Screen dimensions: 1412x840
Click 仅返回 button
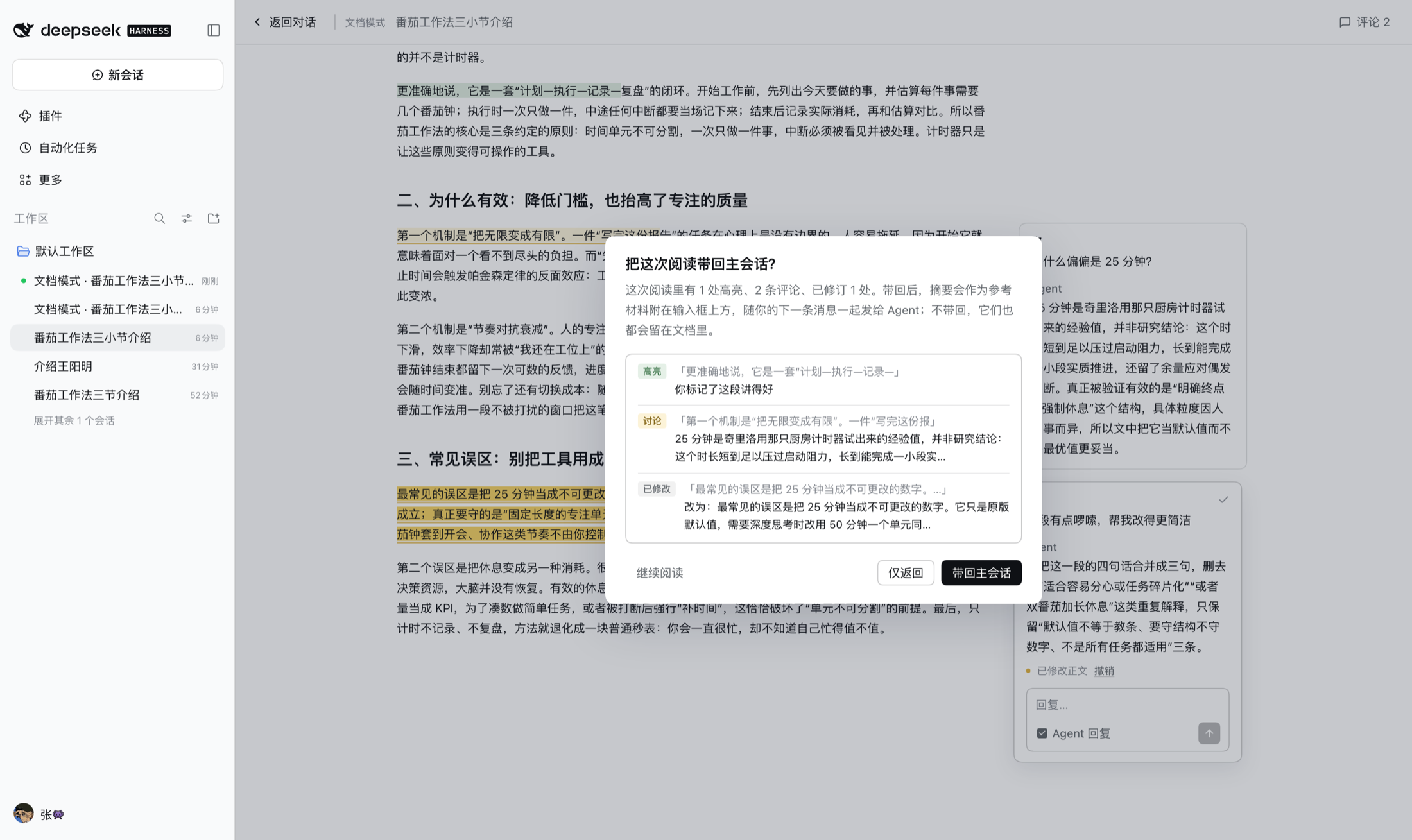[x=906, y=573]
